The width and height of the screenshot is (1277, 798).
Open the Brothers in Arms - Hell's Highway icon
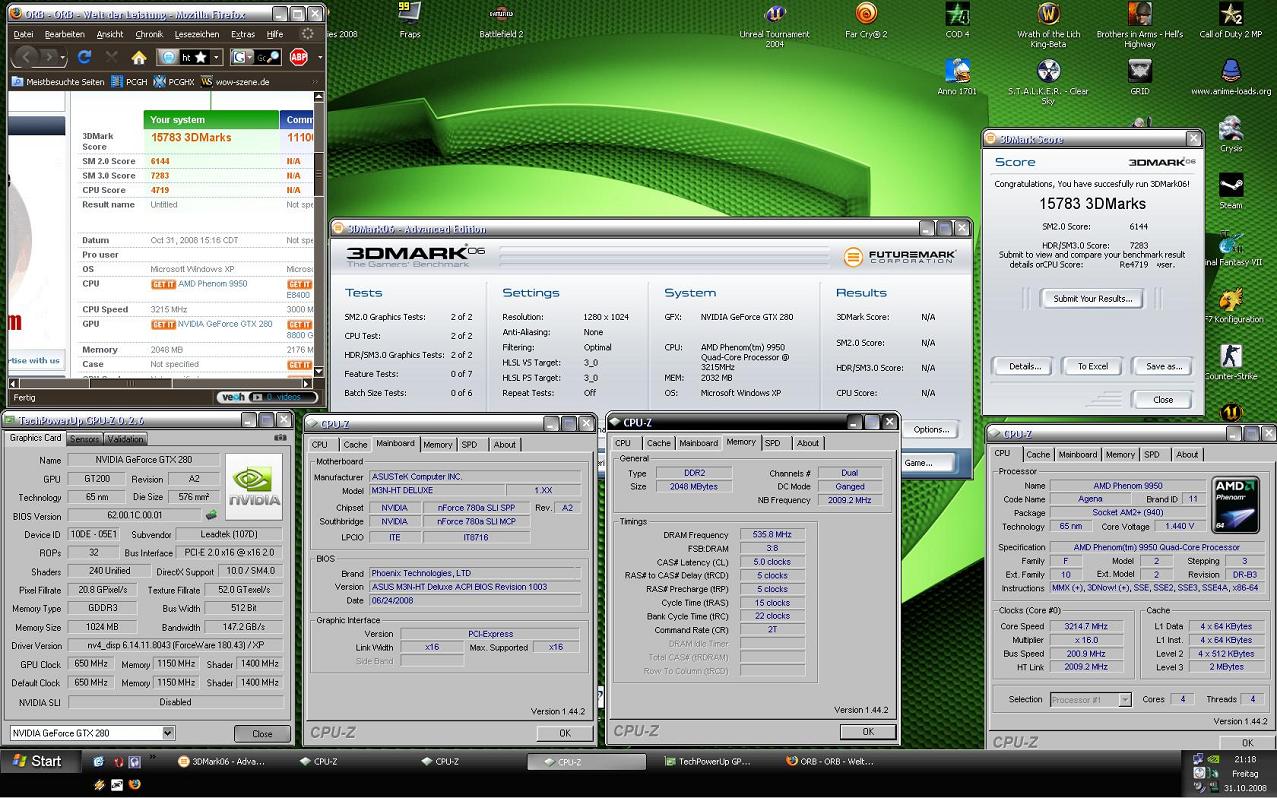(1139, 24)
